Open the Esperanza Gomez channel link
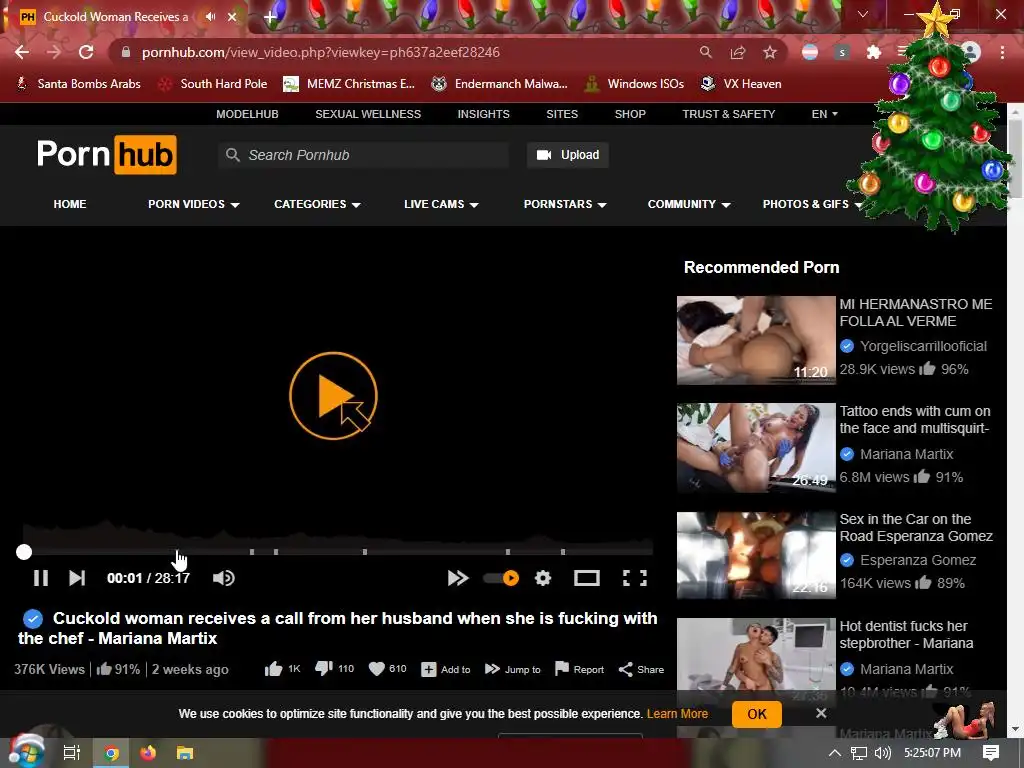1024x768 pixels. [918, 560]
